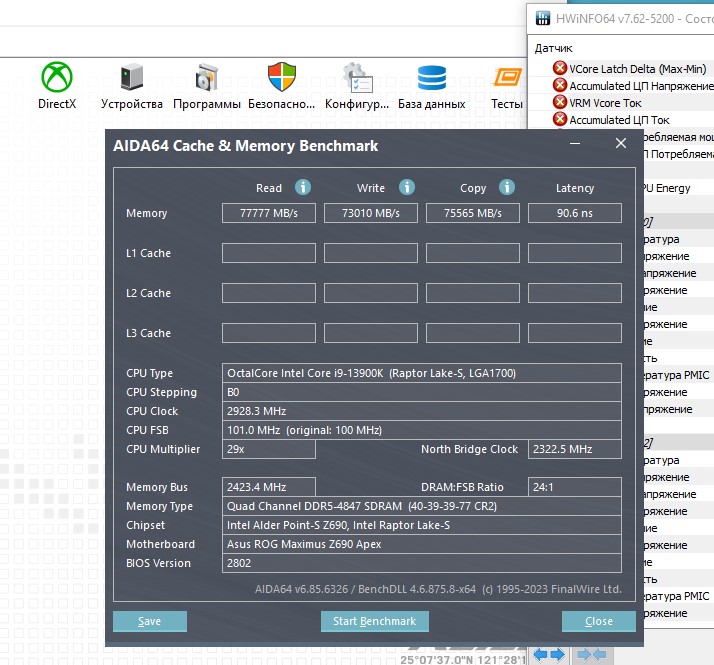Click the CPU FSB value 101.0 MHz

tap(422, 430)
